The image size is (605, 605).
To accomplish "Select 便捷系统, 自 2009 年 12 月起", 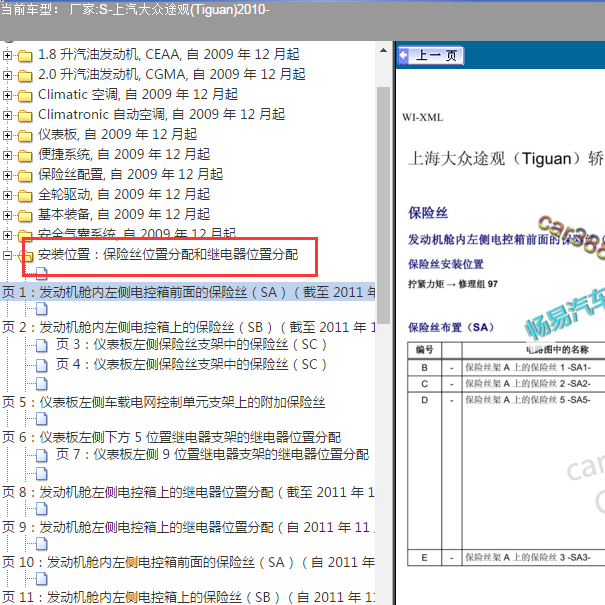I will coord(124,155).
